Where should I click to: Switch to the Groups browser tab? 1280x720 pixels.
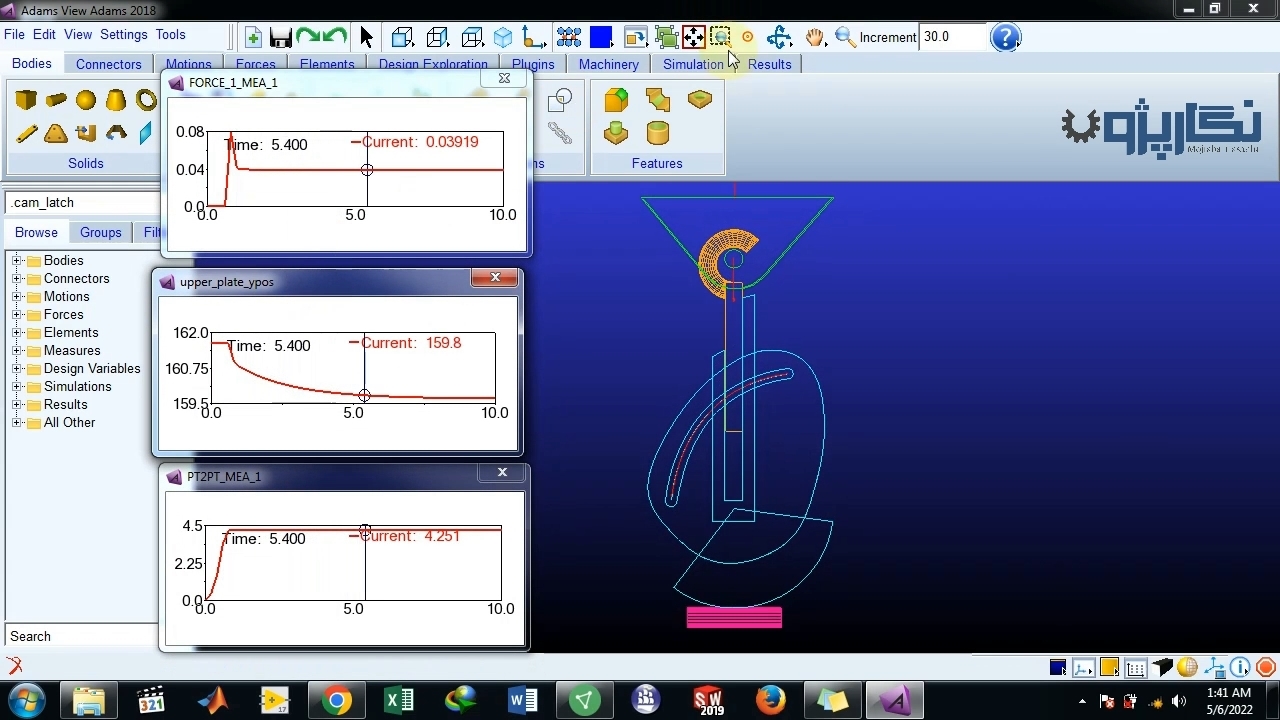pos(101,232)
